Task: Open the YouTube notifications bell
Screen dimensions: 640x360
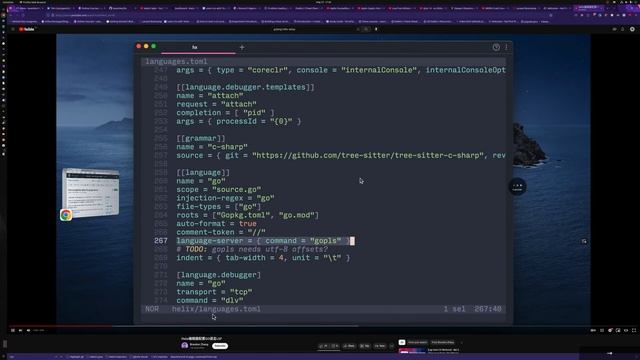Action: (622, 29)
